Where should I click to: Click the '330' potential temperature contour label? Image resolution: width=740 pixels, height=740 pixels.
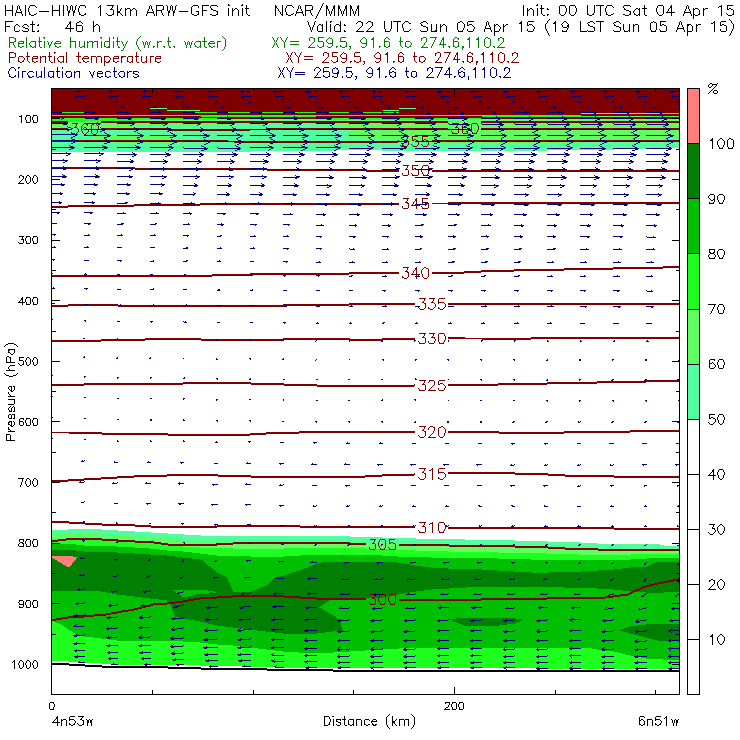(432, 339)
